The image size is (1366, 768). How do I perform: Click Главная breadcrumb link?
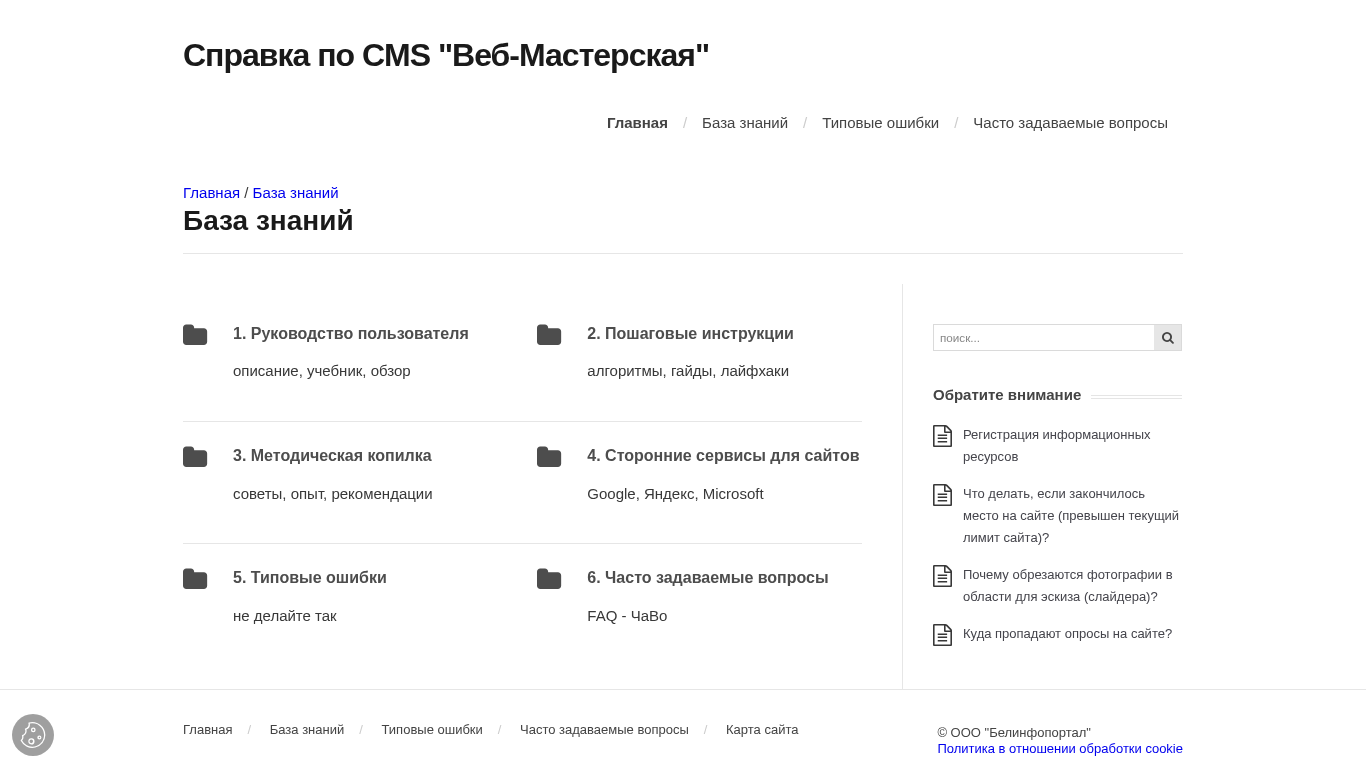[211, 193]
